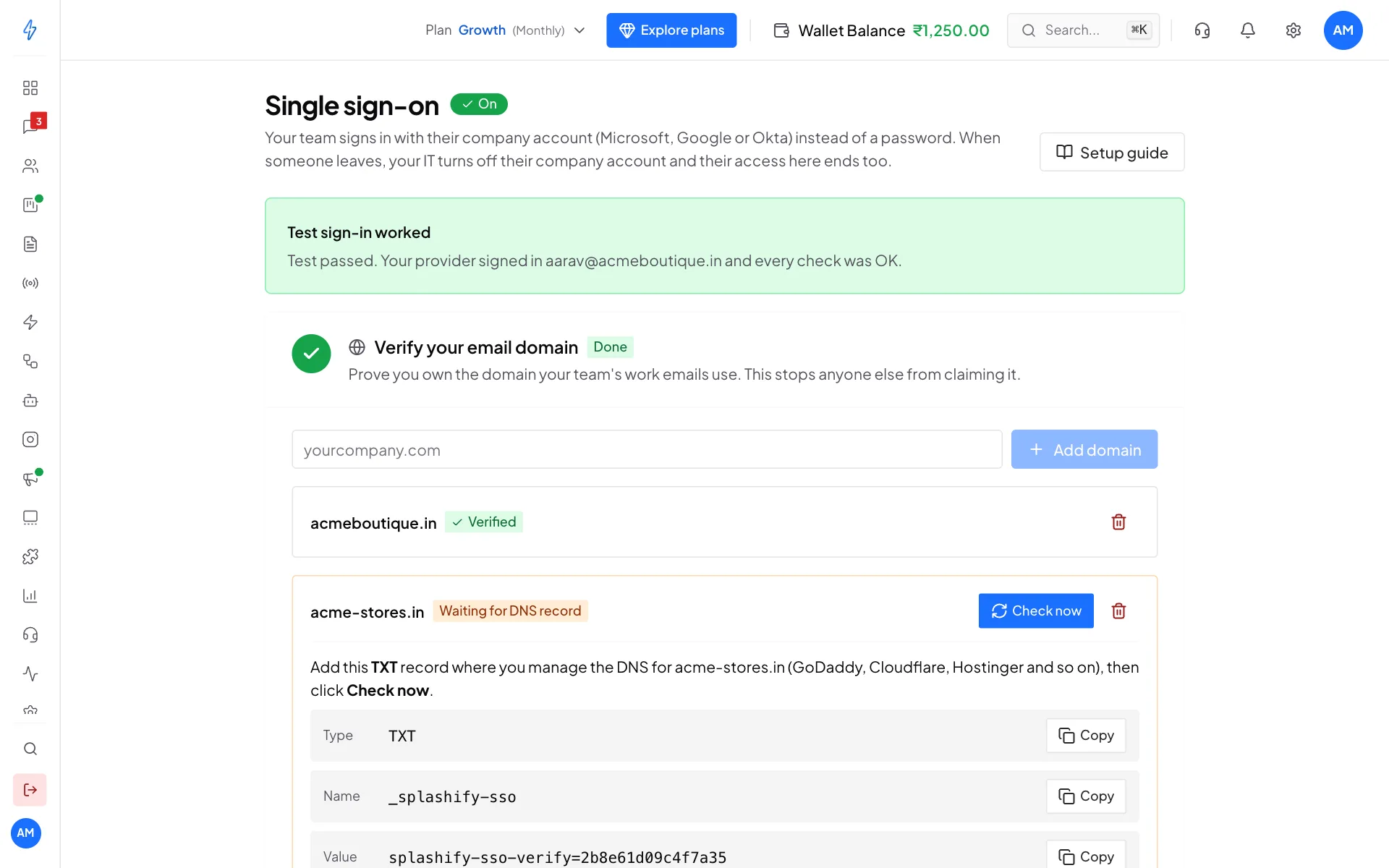Open the kanban board icon with green dot

click(31, 204)
